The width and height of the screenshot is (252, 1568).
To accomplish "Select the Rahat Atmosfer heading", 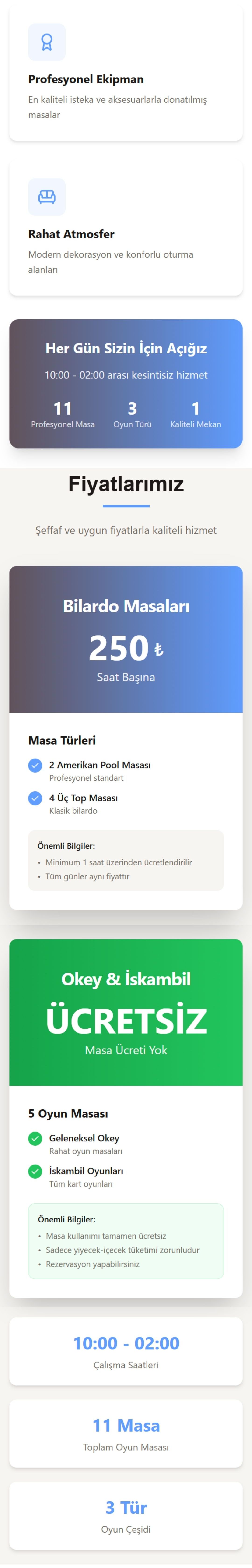I will click(71, 234).
